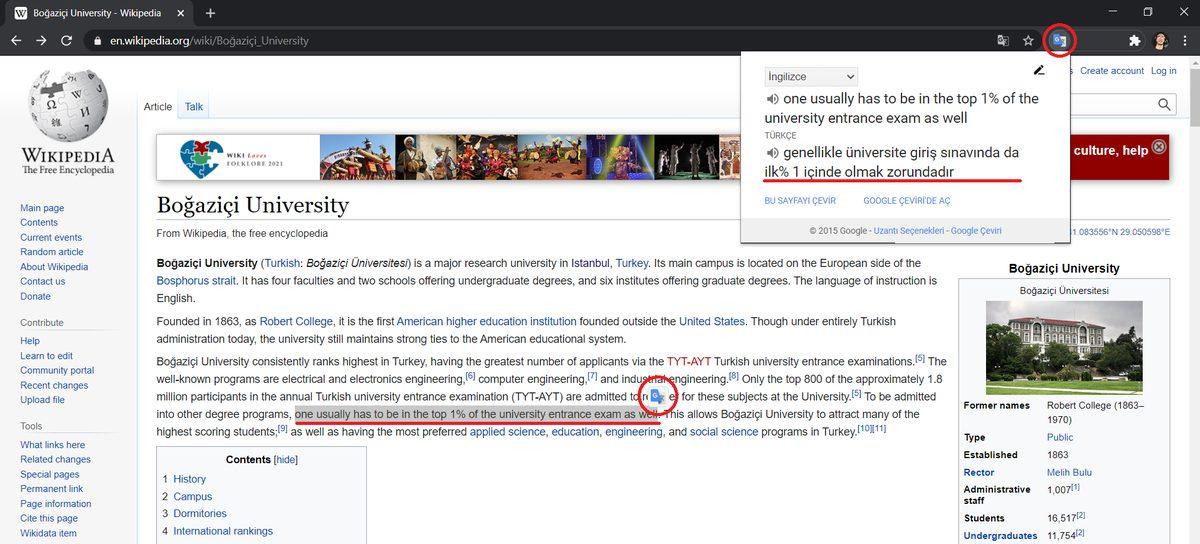Open About Wikipedia link
Screen dimensions: 1200x544
[54, 267]
